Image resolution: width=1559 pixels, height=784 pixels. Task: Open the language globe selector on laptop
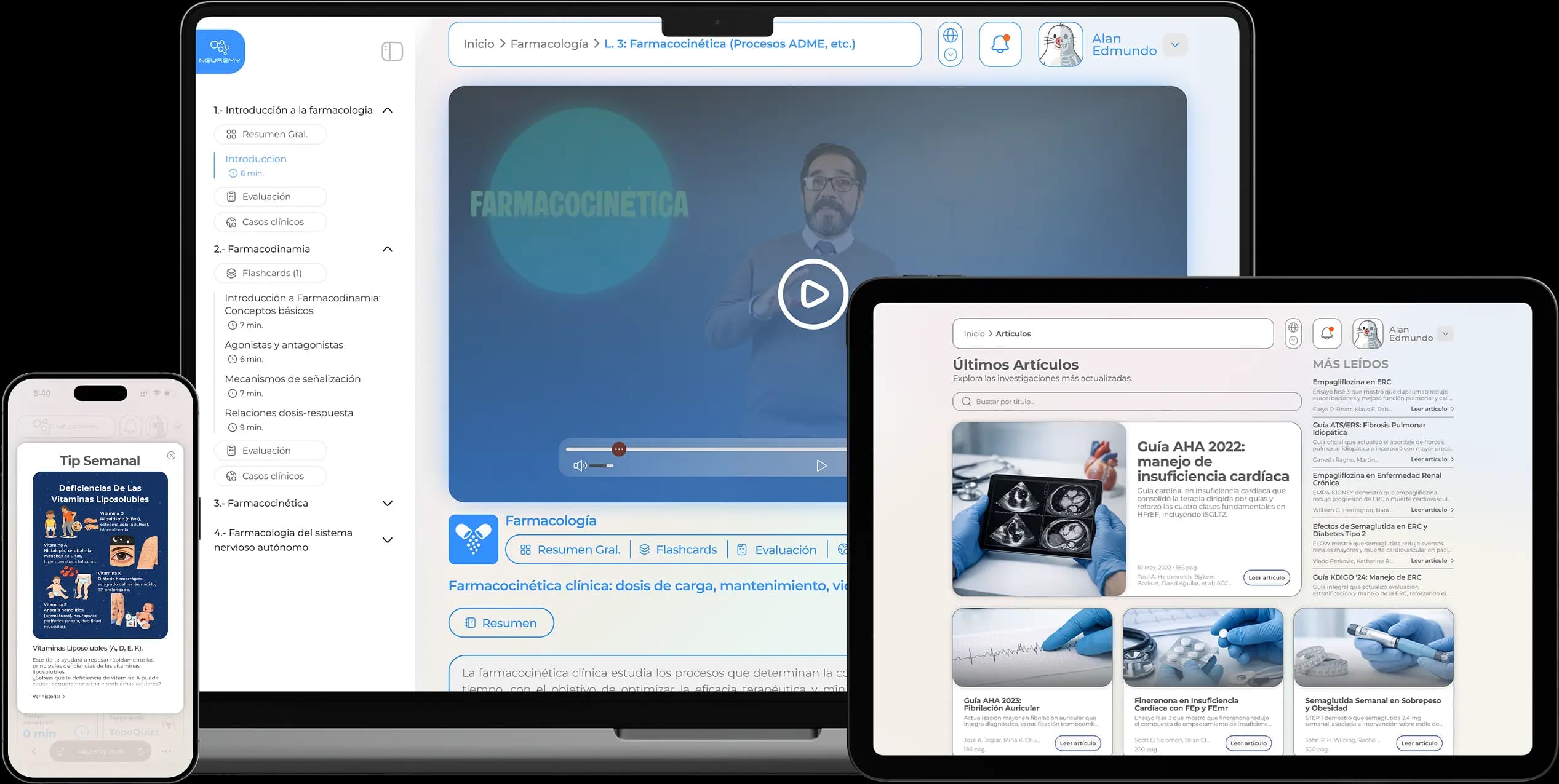tap(951, 44)
